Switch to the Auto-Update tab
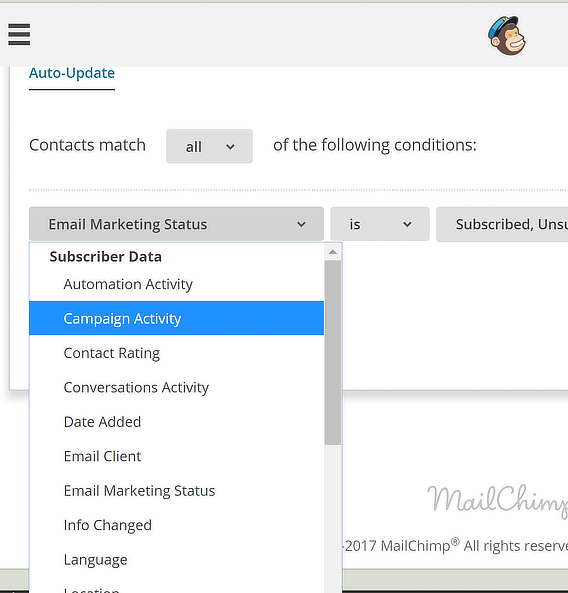568x593 pixels. pos(72,73)
